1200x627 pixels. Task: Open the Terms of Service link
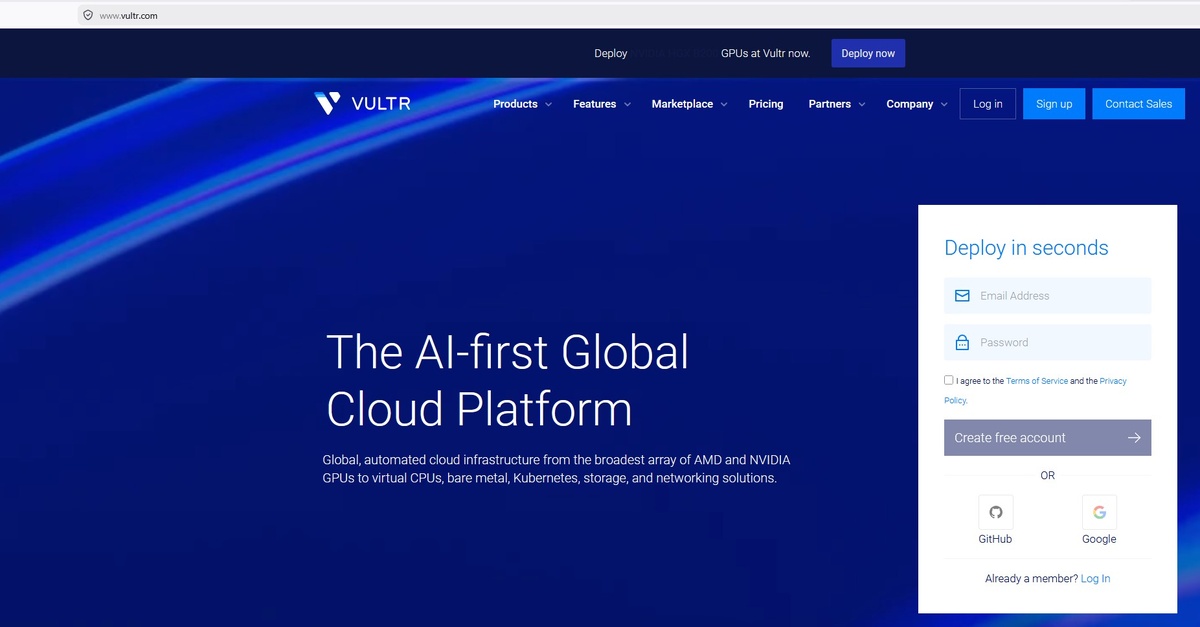(x=1037, y=381)
